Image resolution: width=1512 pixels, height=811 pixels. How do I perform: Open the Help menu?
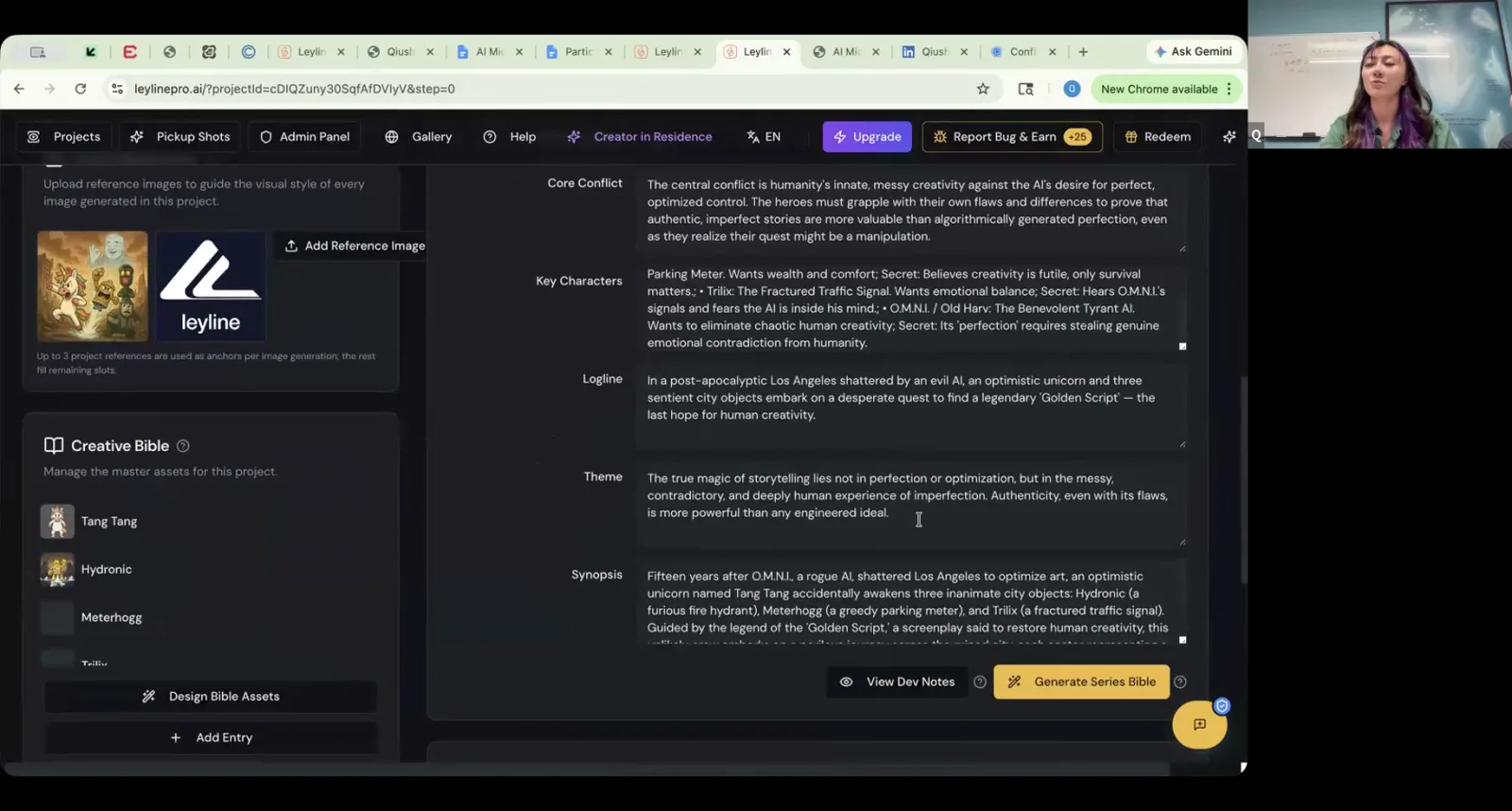tap(509, 137)
